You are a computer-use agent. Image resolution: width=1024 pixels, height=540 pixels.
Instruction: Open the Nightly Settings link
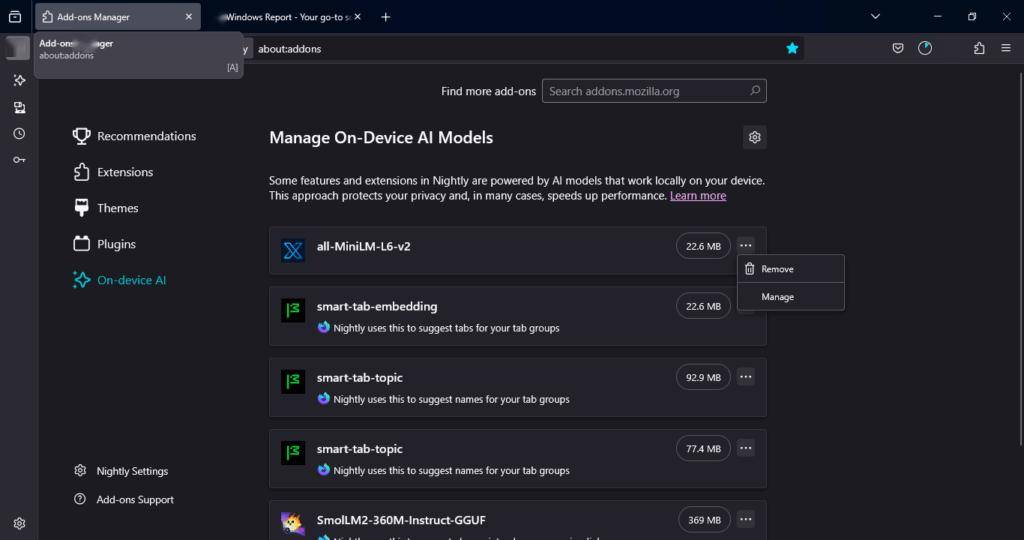coord(121,471)
